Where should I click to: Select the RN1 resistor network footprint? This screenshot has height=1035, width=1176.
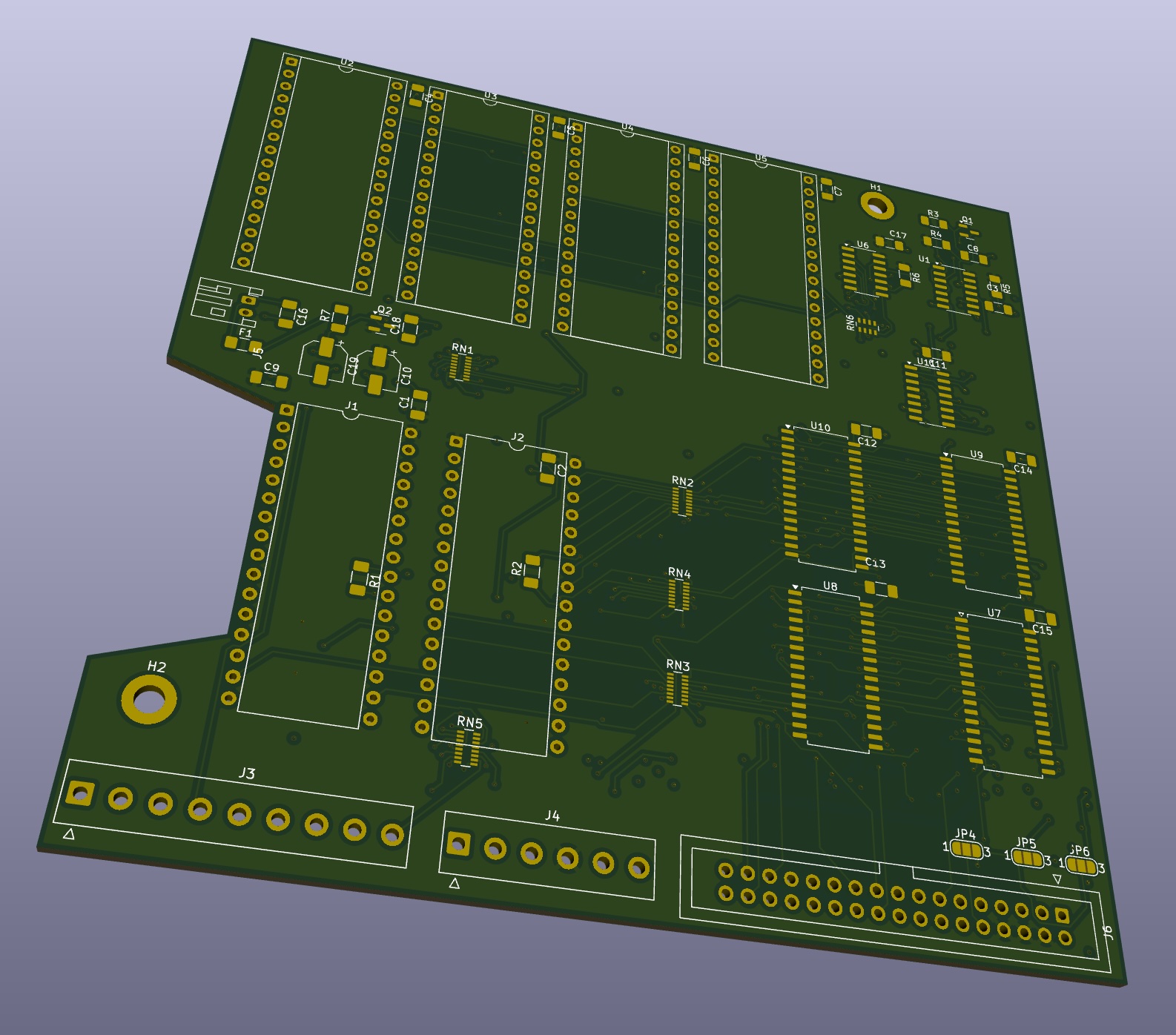(460, 367)
